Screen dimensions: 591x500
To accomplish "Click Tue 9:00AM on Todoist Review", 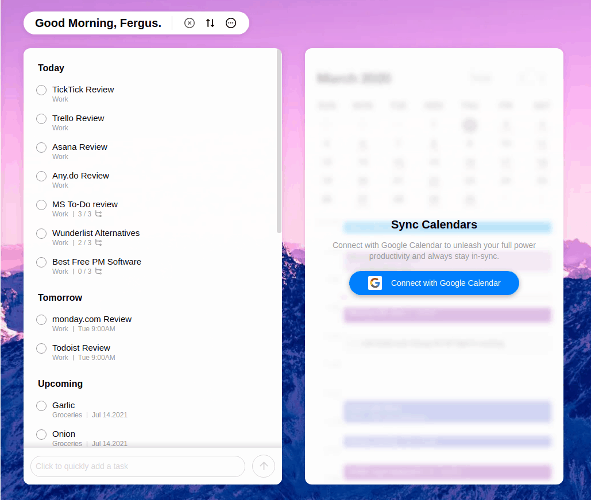I will (96, 358).
